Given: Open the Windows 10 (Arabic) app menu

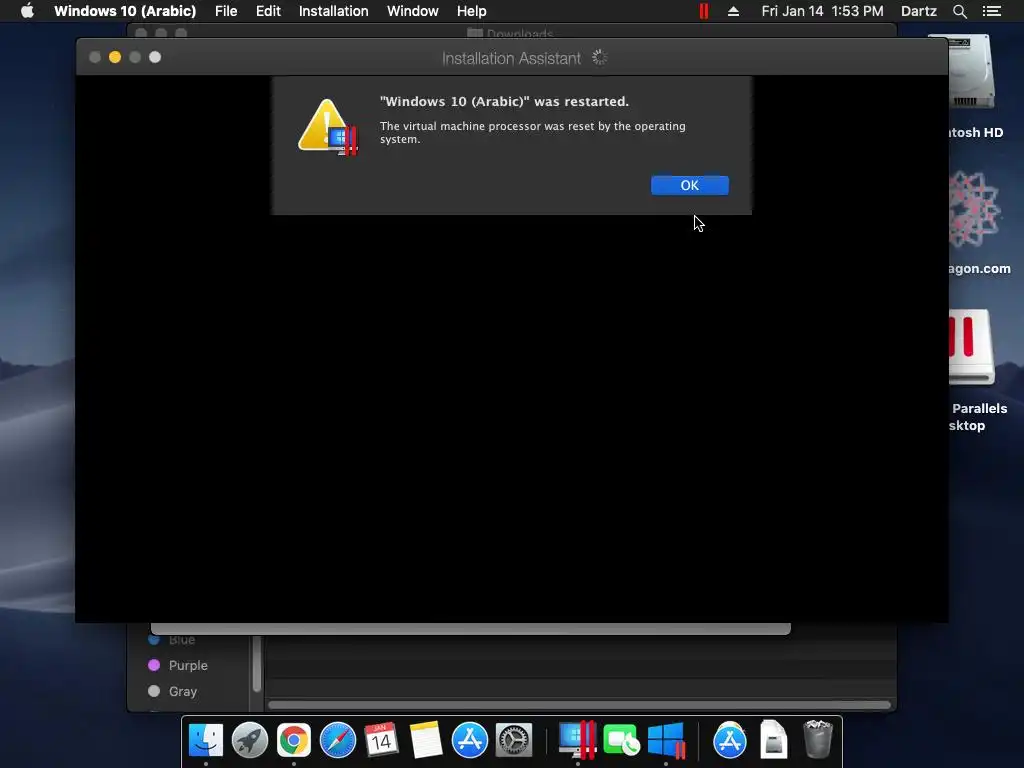Looking at the screenshot, I should (125, 11).
